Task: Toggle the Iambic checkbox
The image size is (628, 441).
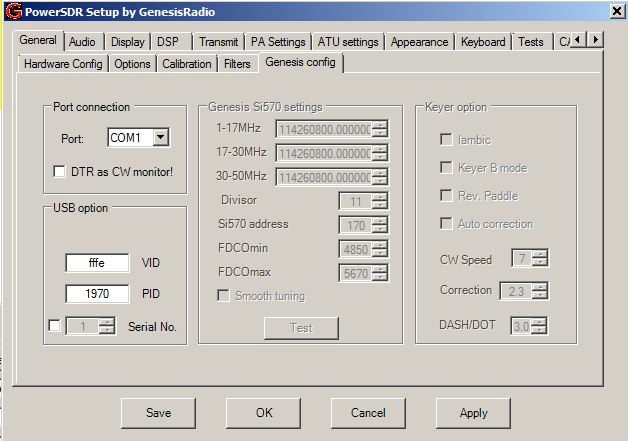Action: click(x=446, y=139)
